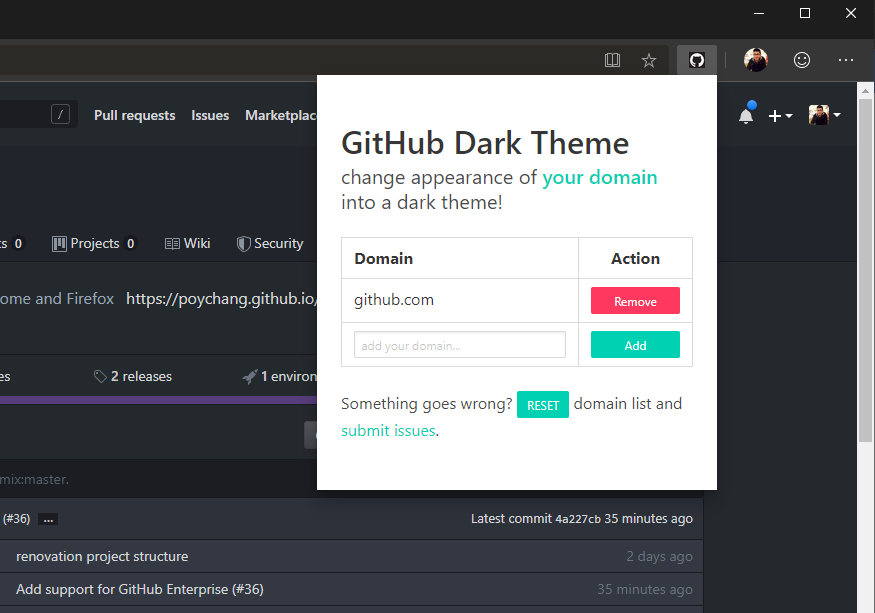Go to Issues in GitHub header
Viewport: 875px width, 613px height.
[210, 115]
